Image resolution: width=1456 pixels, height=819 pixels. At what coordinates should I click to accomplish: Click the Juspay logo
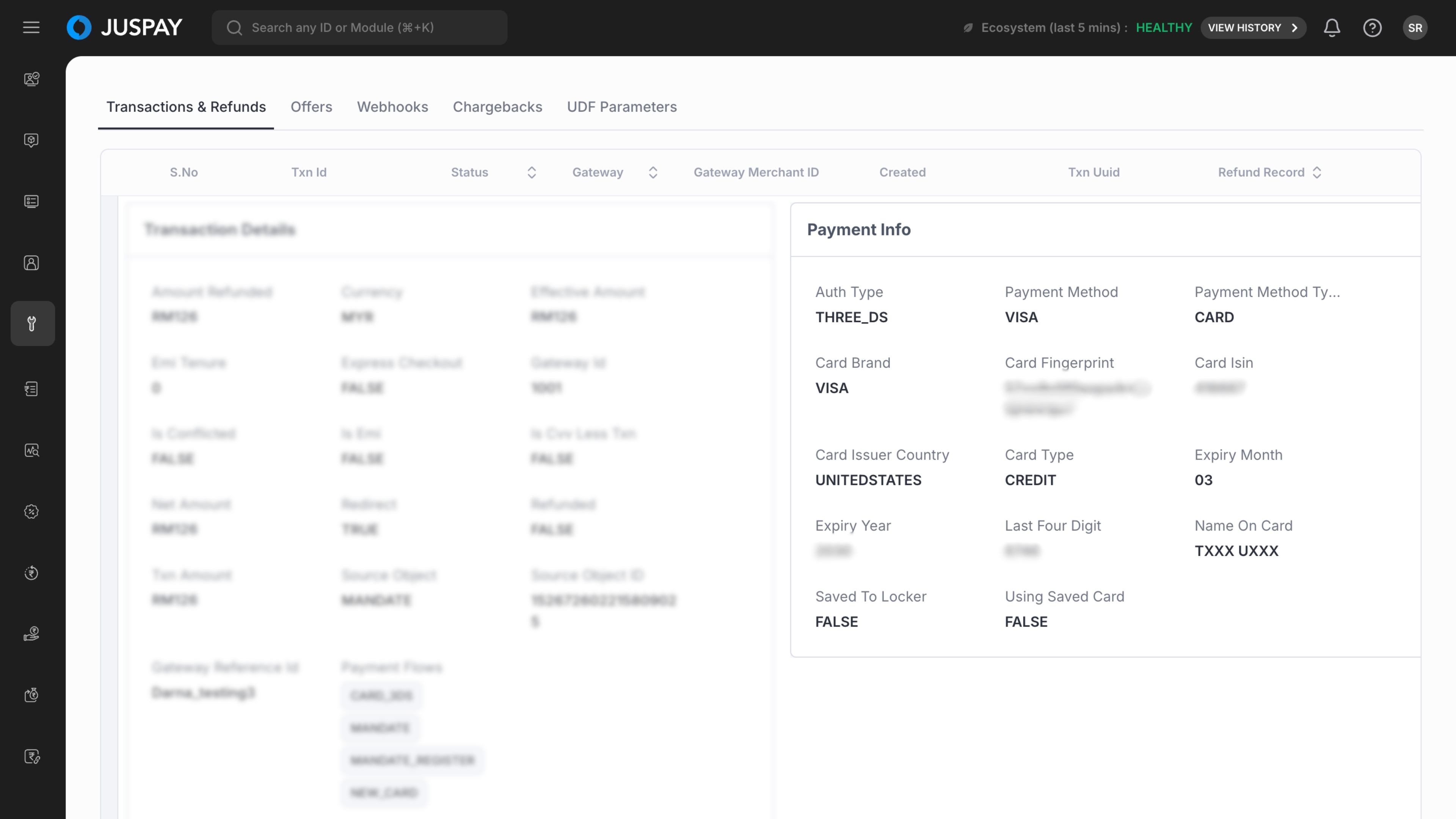(x=124, y=27)
